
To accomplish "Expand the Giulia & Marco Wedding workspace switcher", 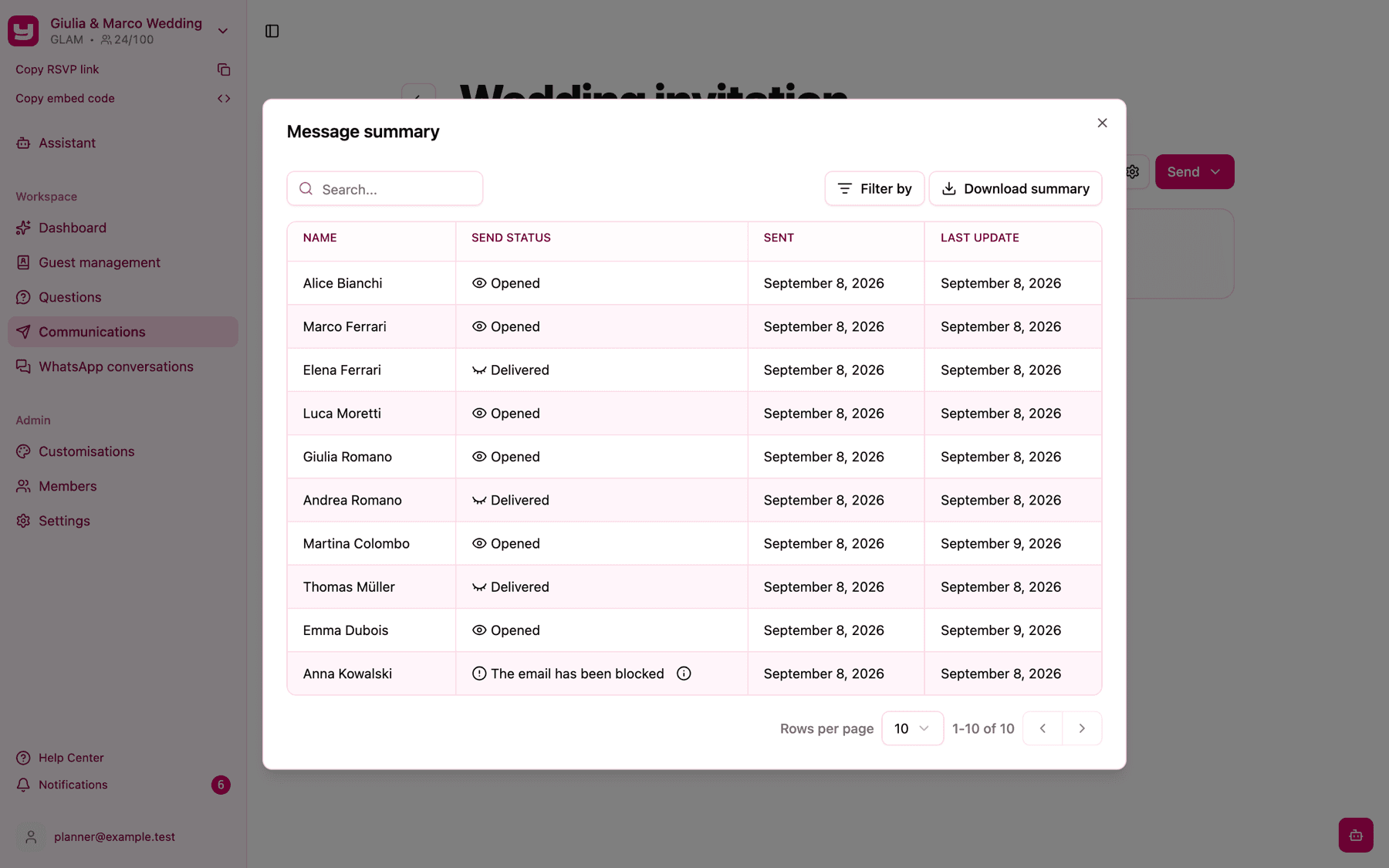I will (223, 31).
